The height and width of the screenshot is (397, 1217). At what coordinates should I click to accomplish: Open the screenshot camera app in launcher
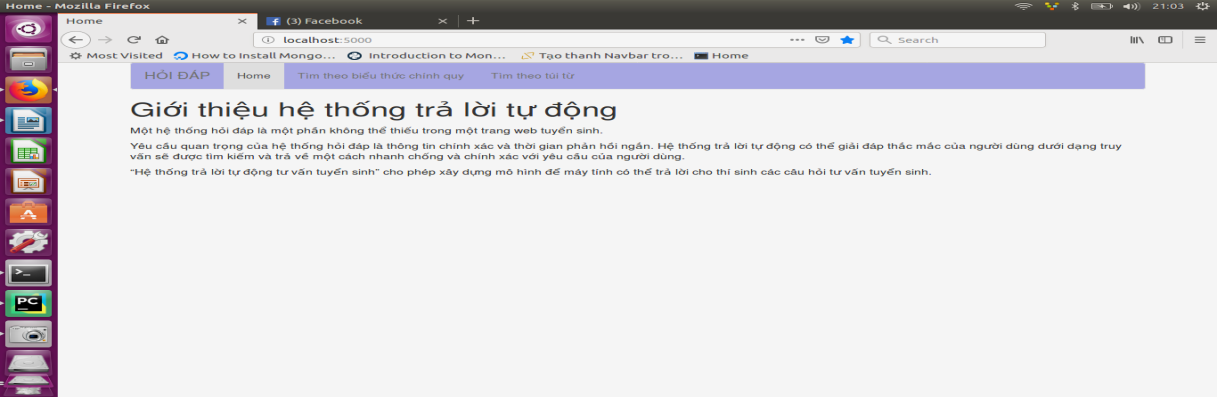28,335
